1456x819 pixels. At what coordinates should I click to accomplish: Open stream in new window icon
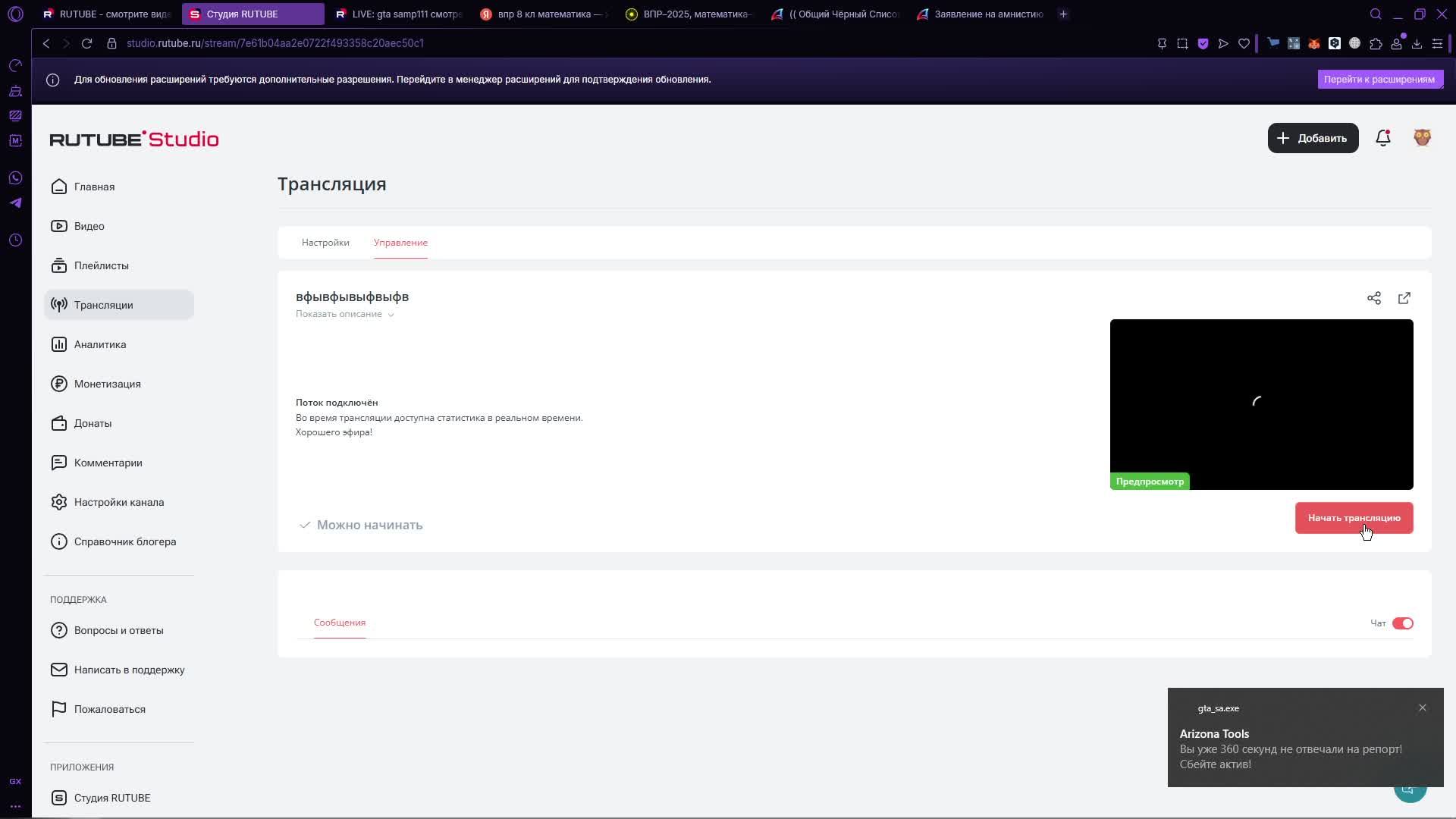point(1404,298)
